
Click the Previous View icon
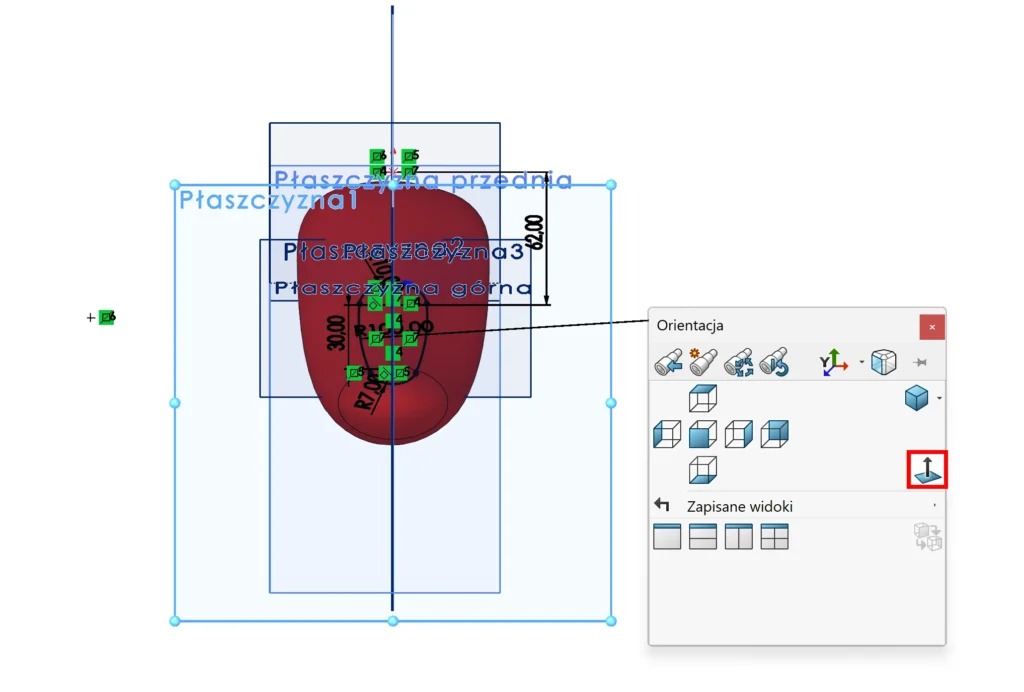coord(668,362)
